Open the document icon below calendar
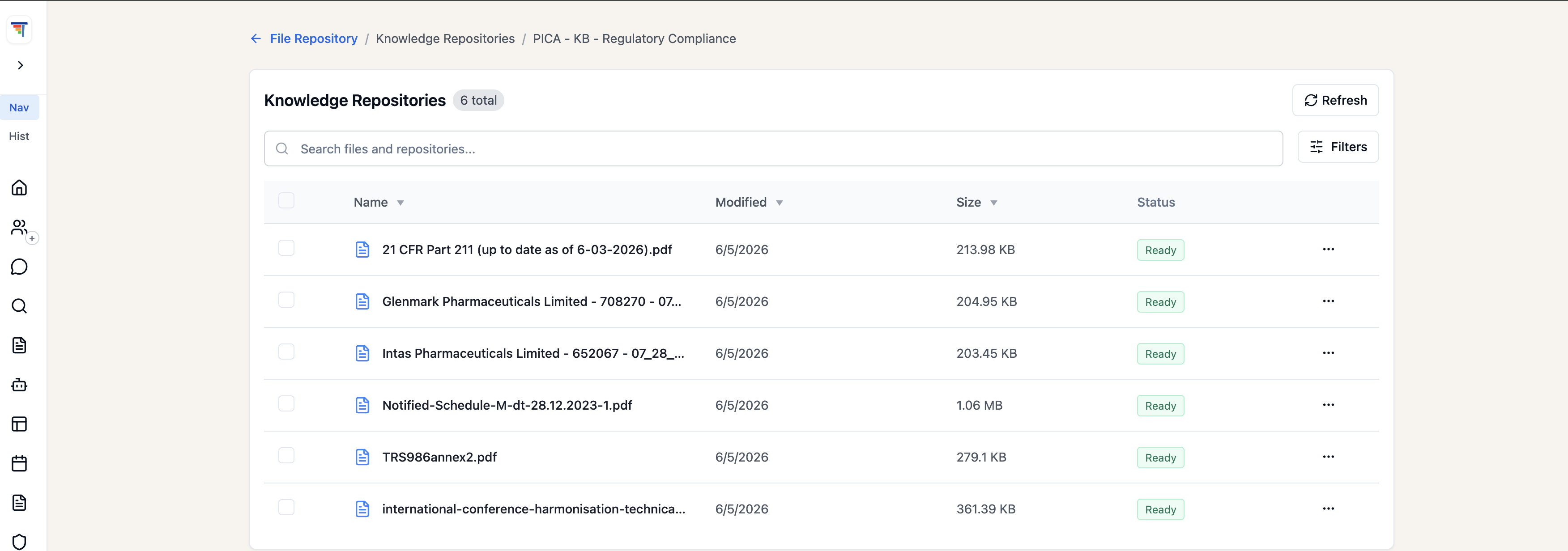1568x551 pixels. point(20,503)
